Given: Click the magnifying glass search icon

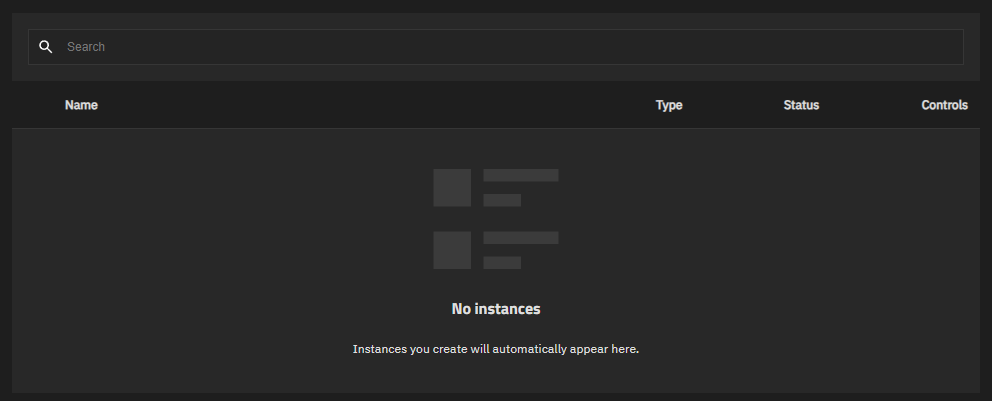Looking at the screenshot, I should click(x=45, y=47).
